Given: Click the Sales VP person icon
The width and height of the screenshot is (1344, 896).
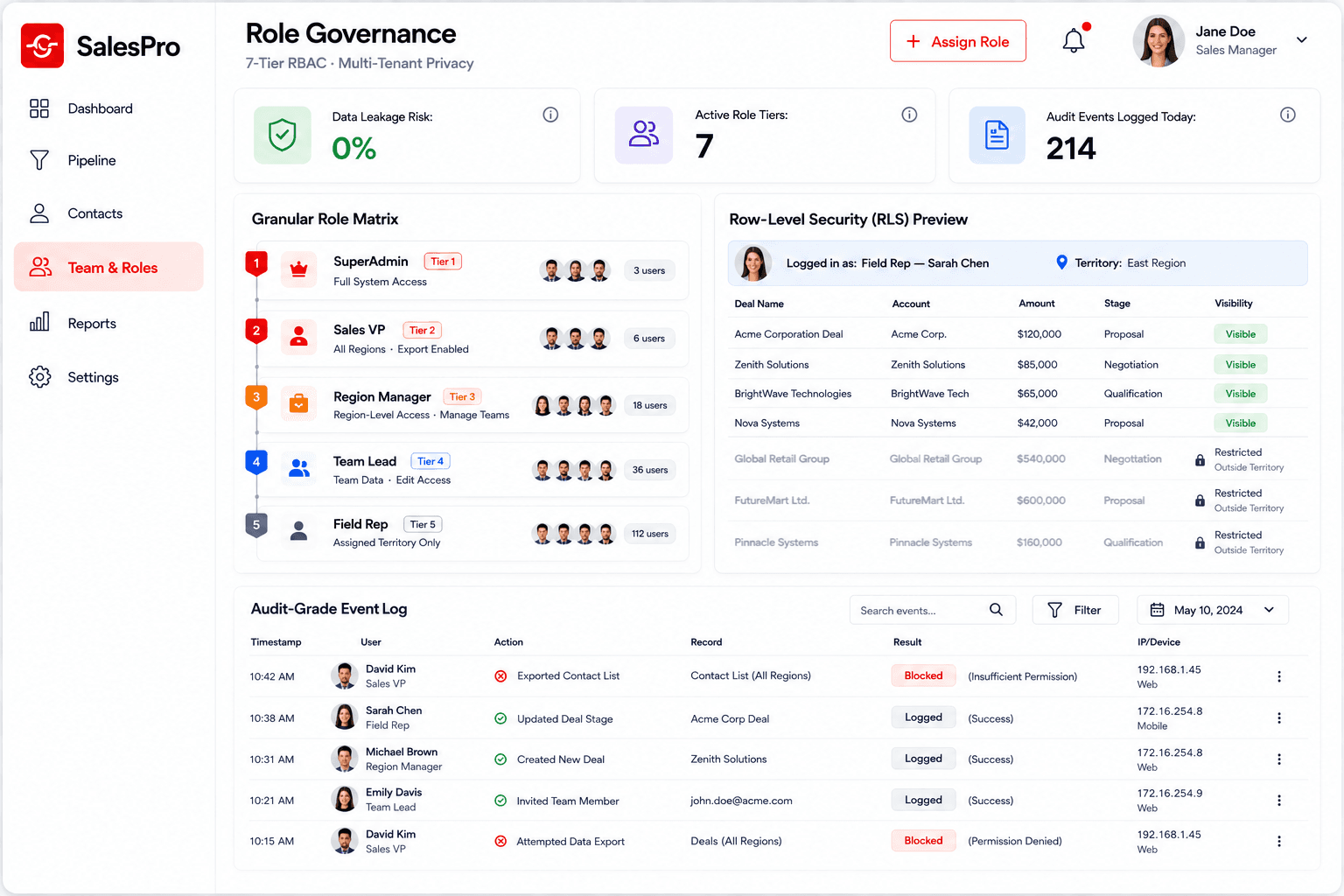Looking at the screenshot, I should tap(298, 337).
